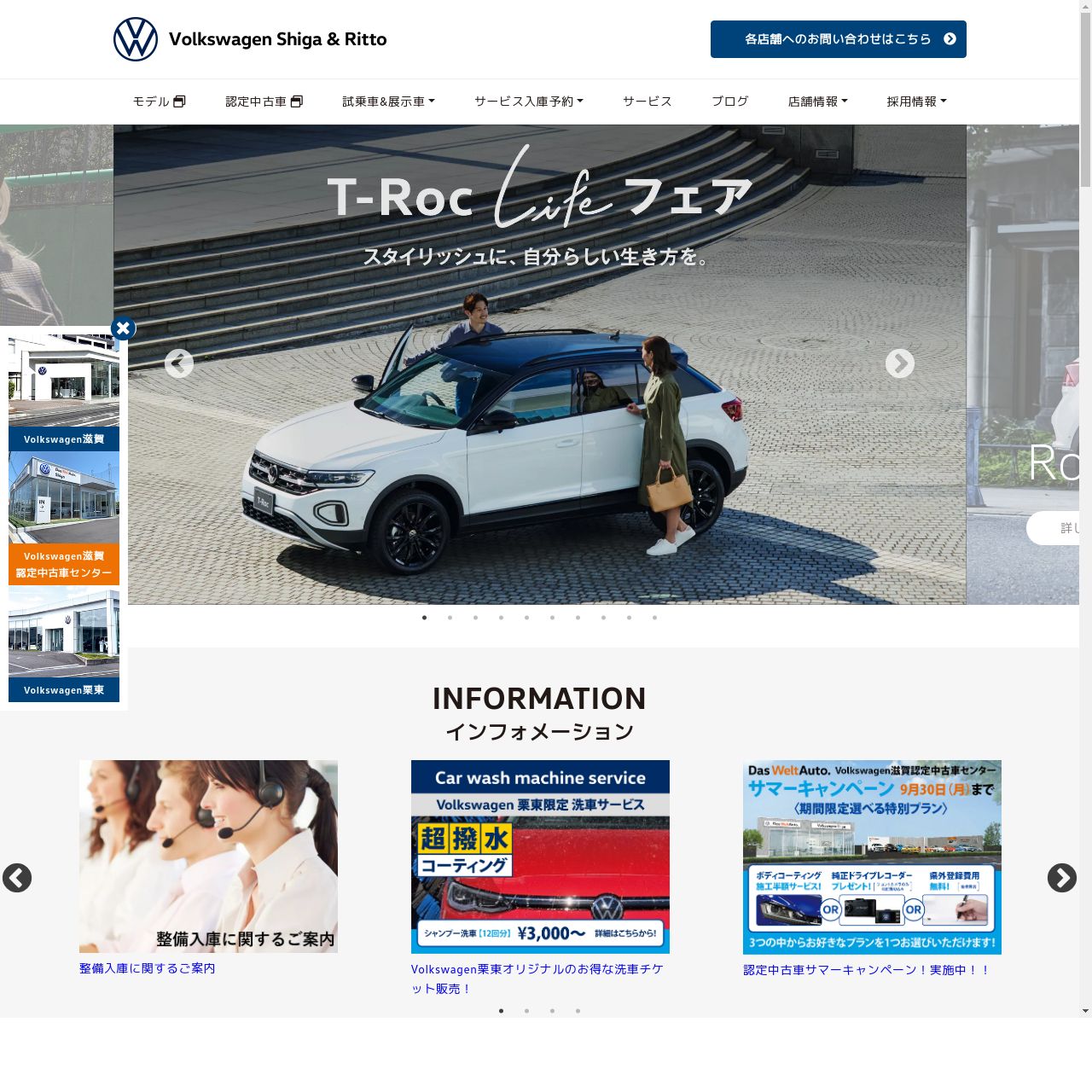Expand the 試乗車&展示車 dropdown
This screenshot has height=1092, width=1092.
tap(388, 102)
